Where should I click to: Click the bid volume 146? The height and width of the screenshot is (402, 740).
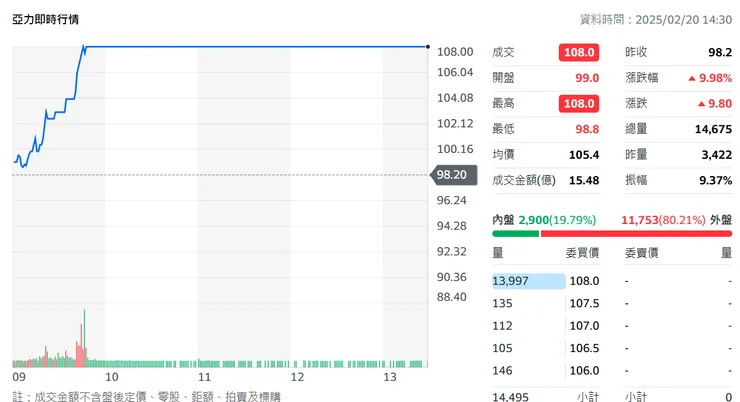pyautogui.click(x=502, y=370)
